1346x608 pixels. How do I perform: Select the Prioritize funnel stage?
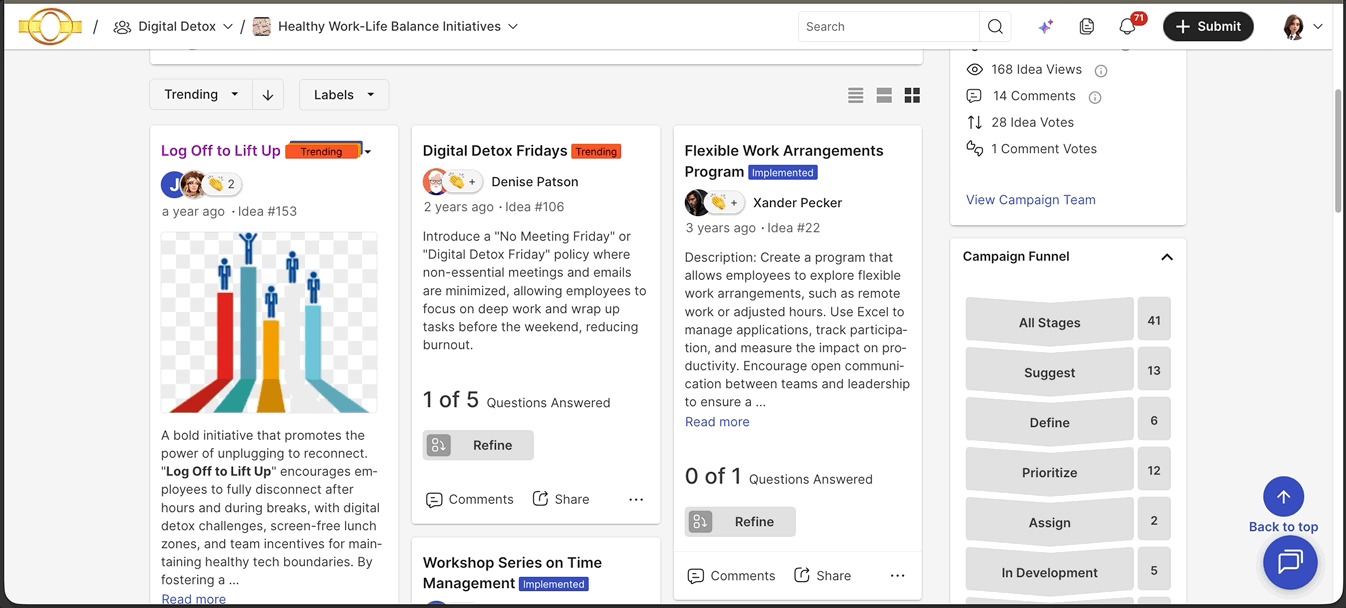[x=1049, y=472]
